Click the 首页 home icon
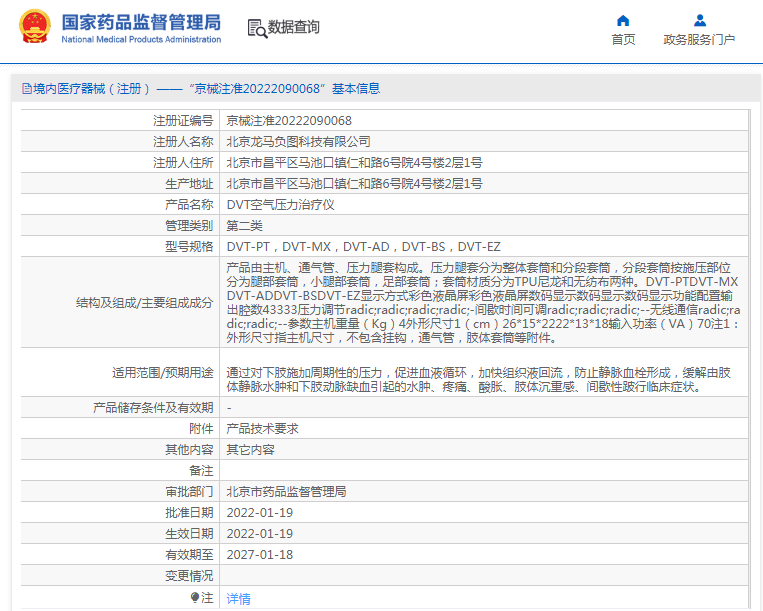Viewport: 763px width, 611px height. pyautogui.click(x=623, y=20)
